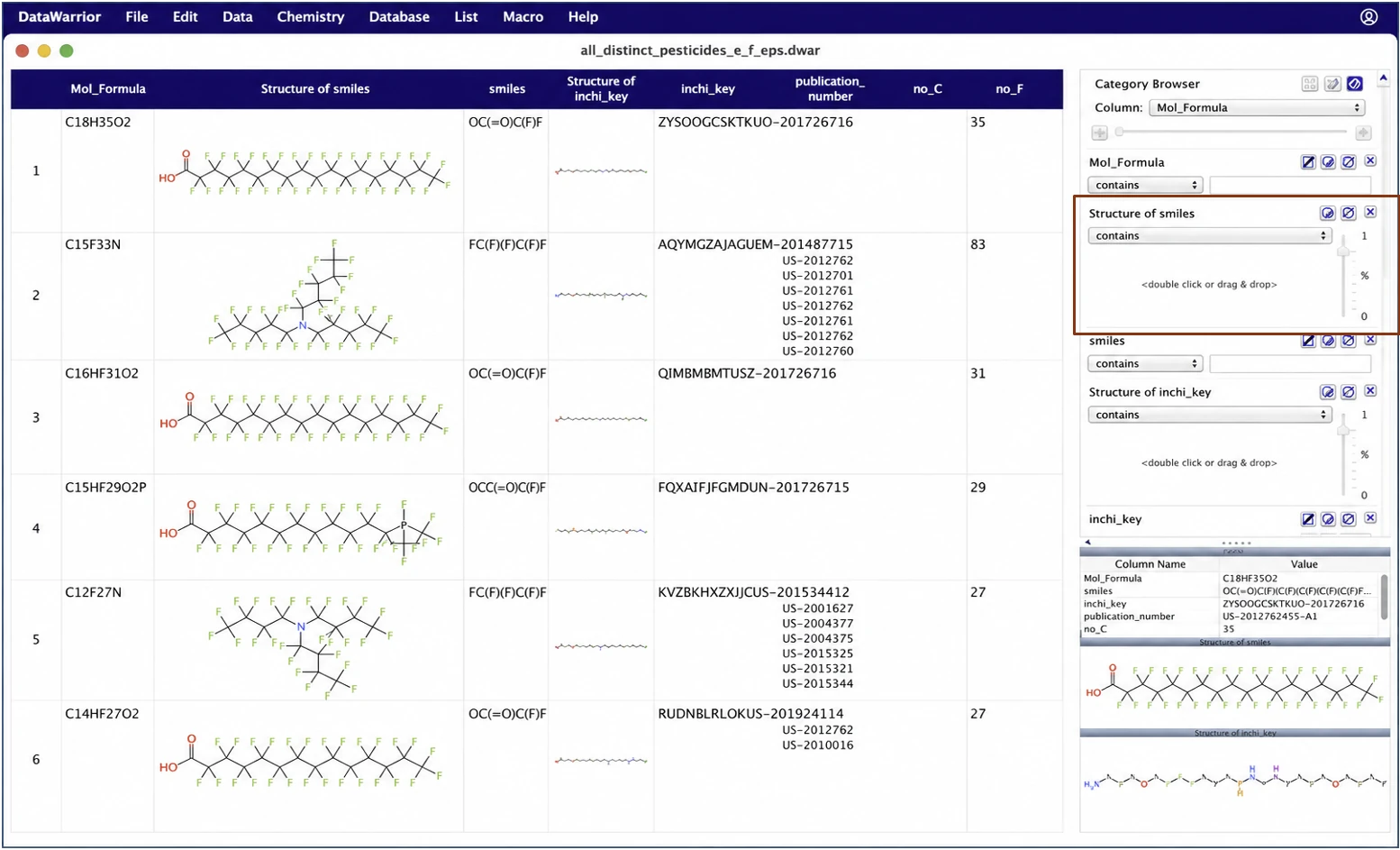1400x850 pixels.
Task: Open the Macro menu
Action: click(x=523, y=16)
